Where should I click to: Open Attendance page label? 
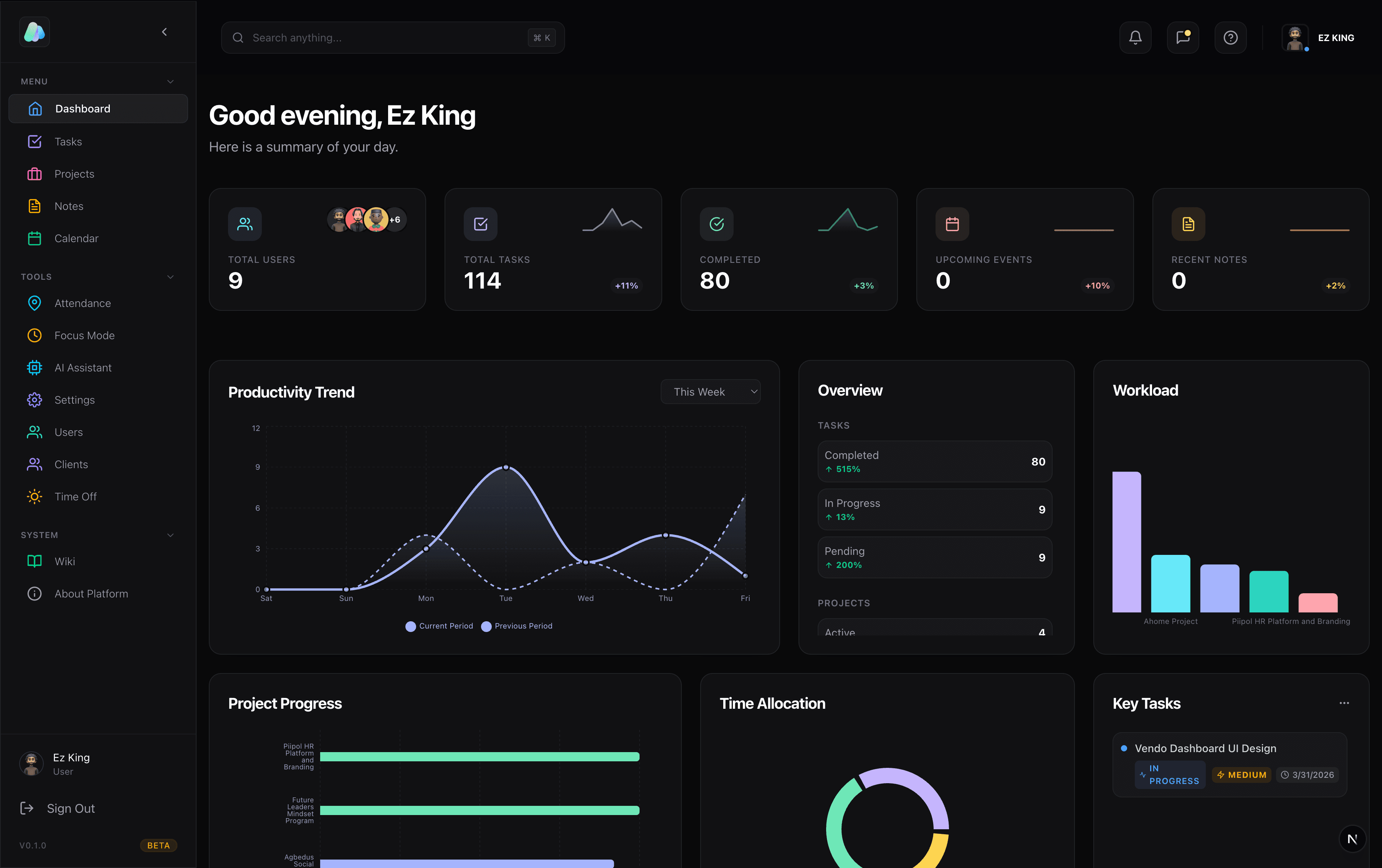click(83, 303)
